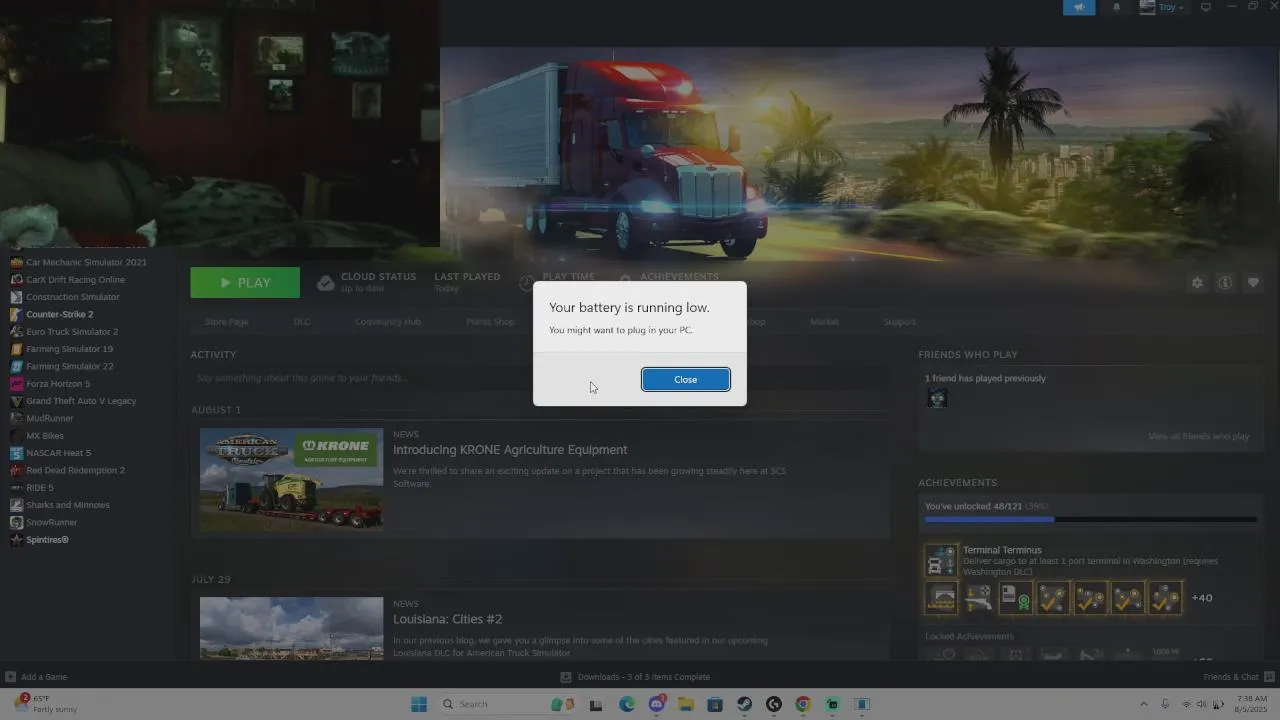1280x720 pixels.
Task: Click Last Played info
Action: [467, 282]
